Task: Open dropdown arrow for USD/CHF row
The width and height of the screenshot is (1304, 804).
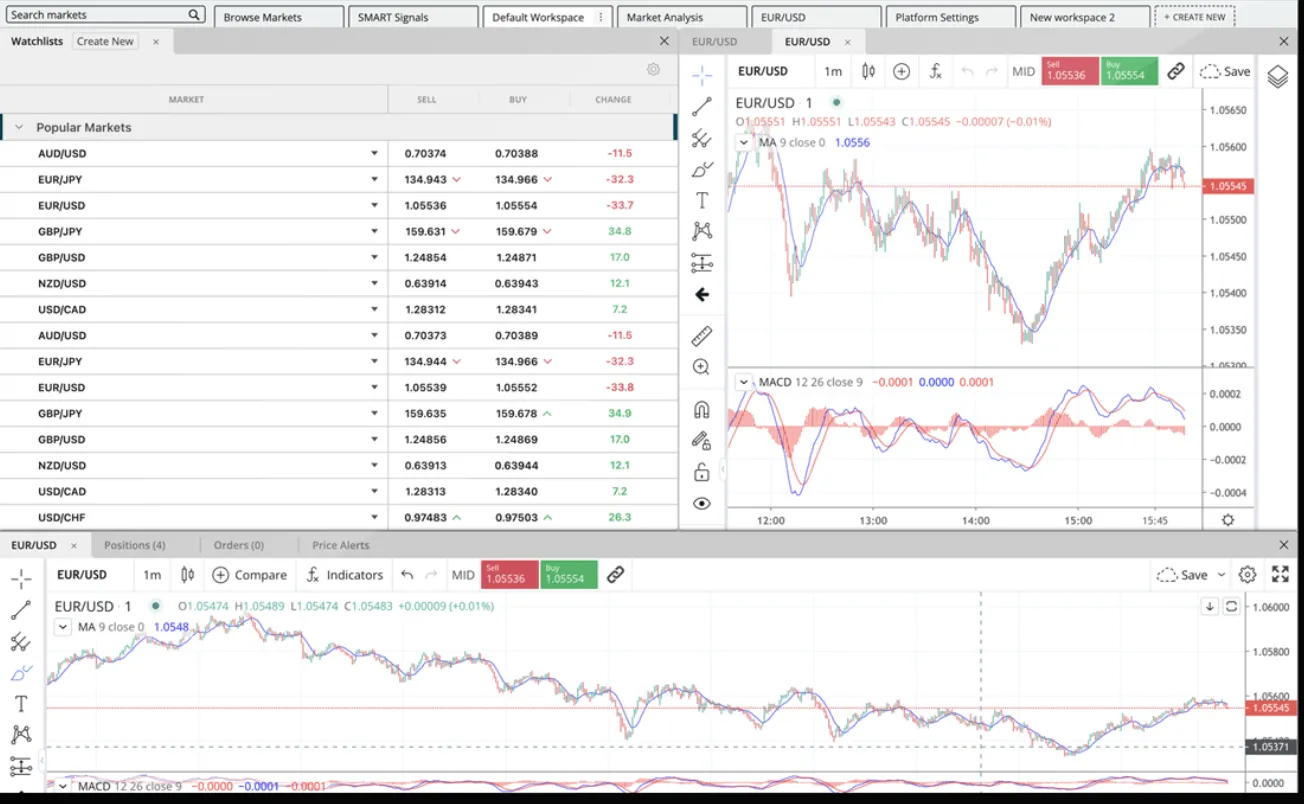Action: (375, 517)
